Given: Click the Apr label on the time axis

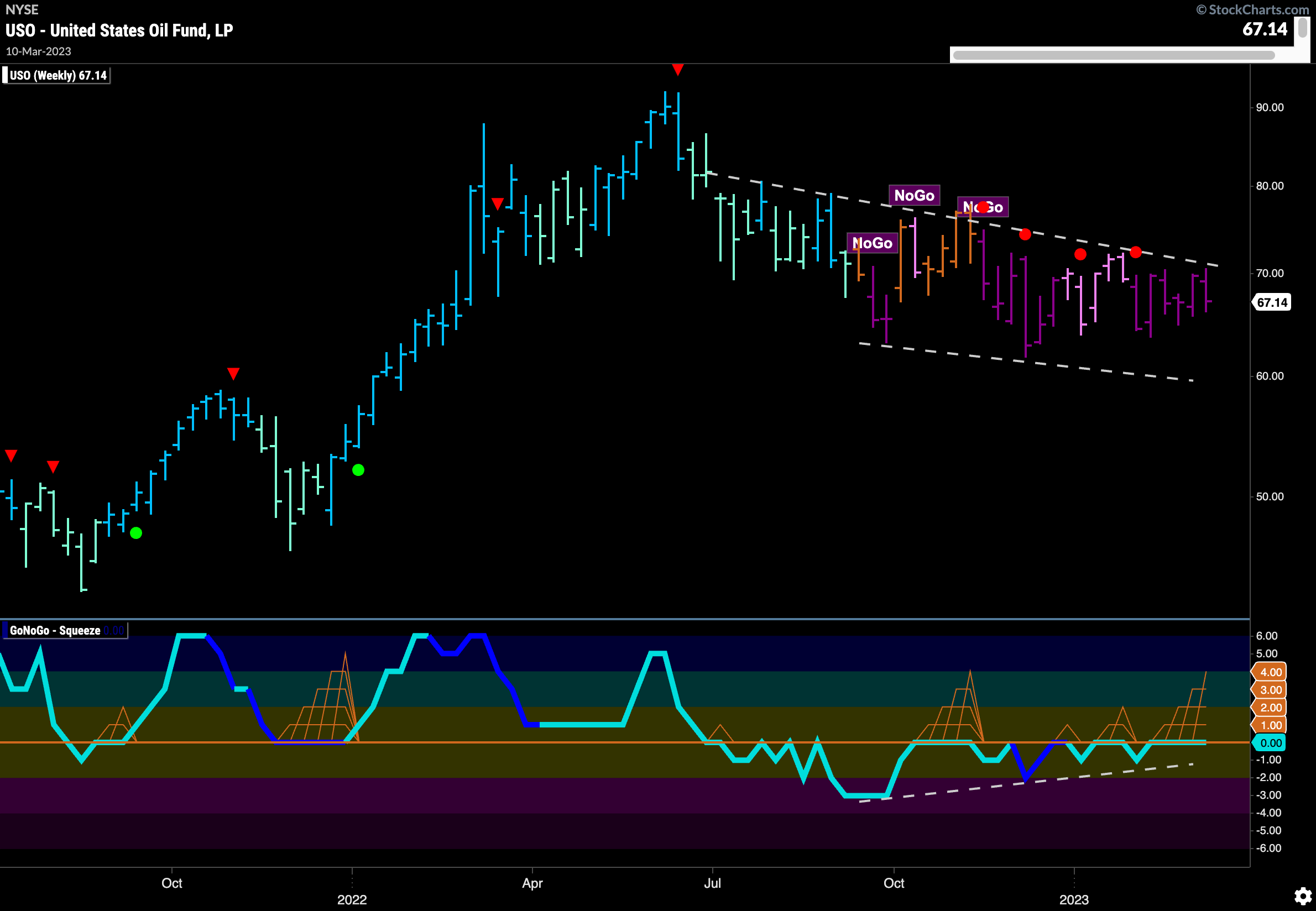Looking at the screenshot, I should 532,883.
